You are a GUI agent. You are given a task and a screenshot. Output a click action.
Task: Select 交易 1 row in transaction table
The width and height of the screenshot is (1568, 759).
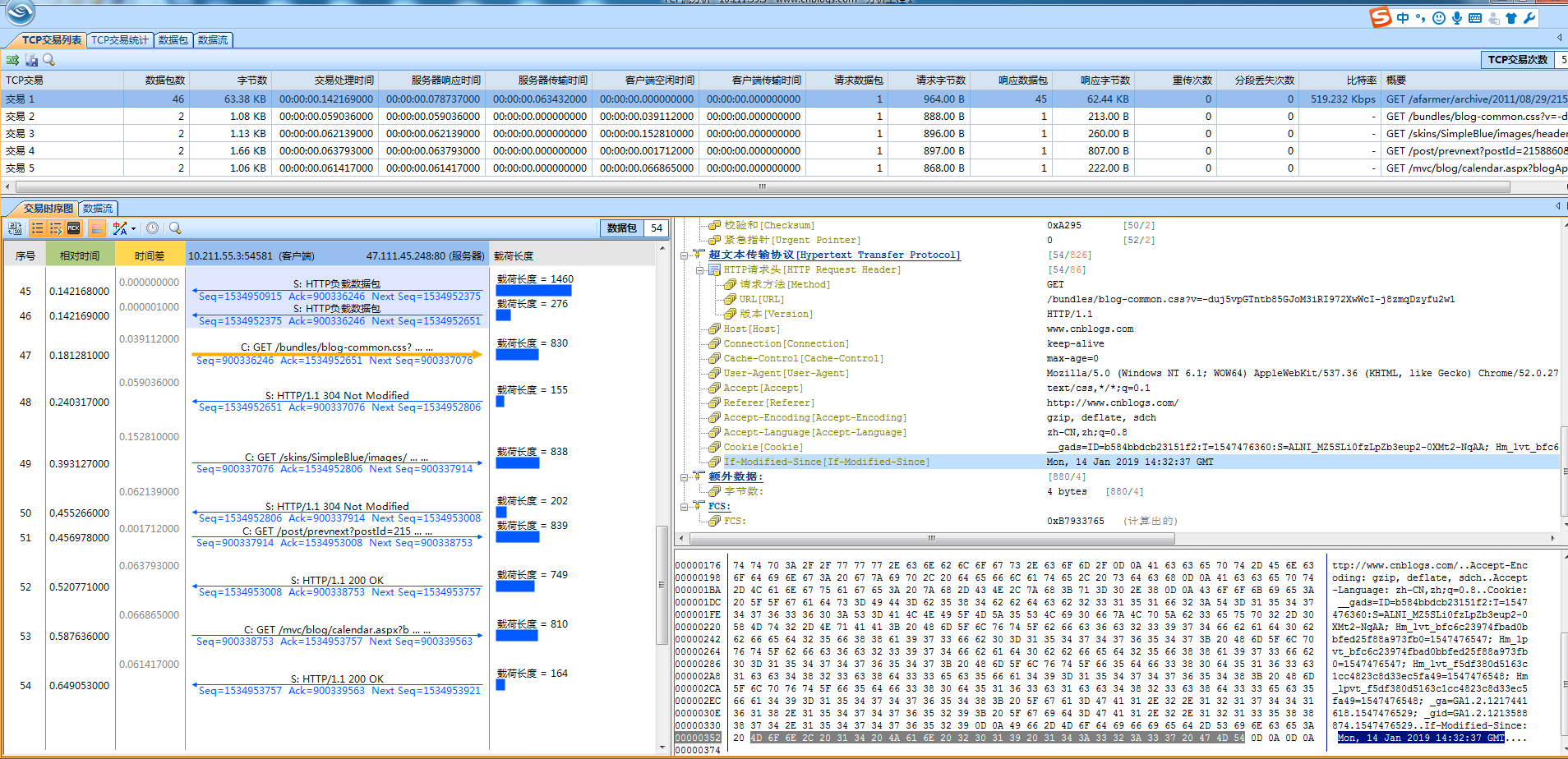[784, 99]
